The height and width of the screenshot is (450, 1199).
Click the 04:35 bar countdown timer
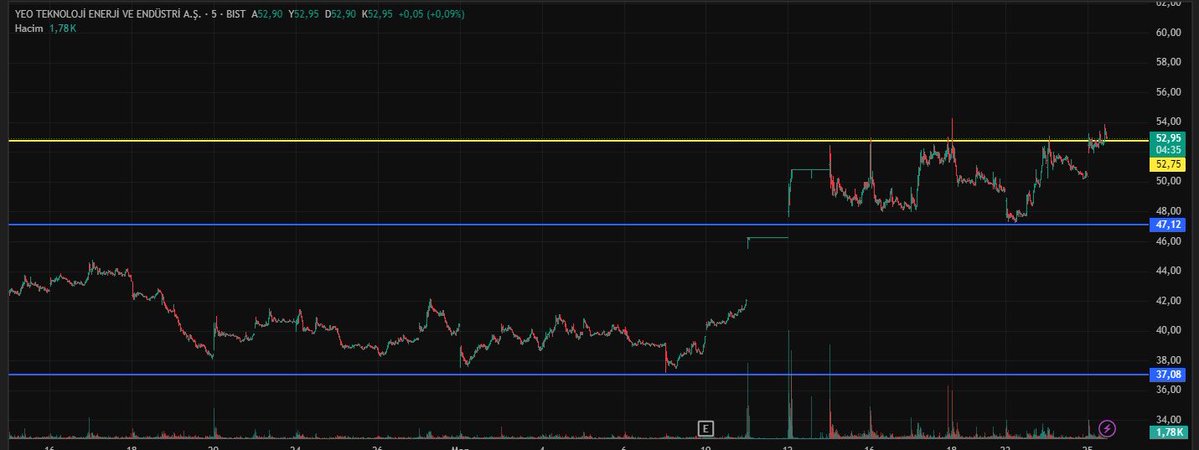pyautogui.click(x=1167, y=149)
